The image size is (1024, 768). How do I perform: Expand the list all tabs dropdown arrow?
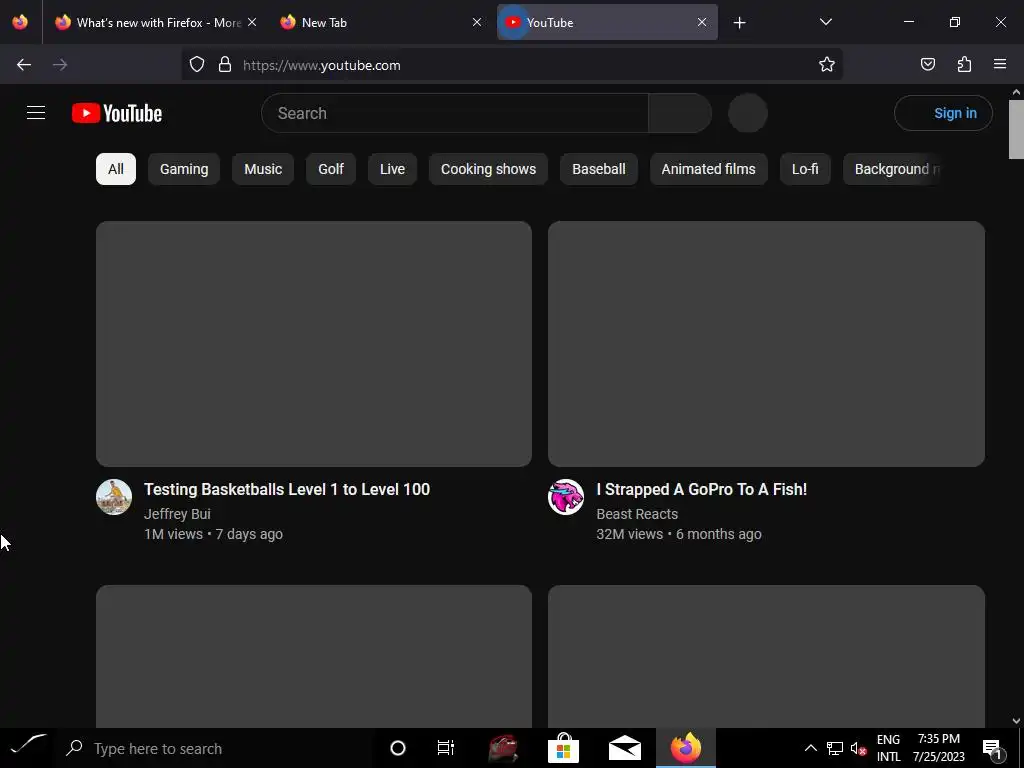click(825, 22)
